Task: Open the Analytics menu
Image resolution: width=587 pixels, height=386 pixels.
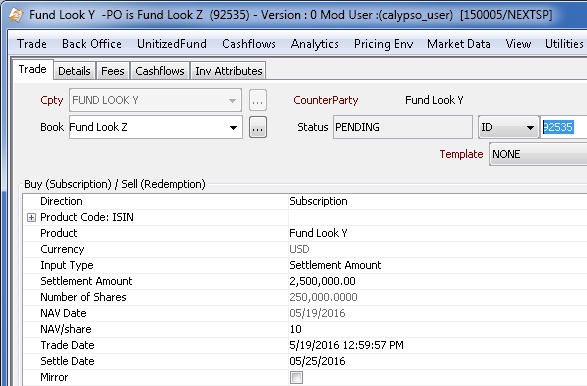Action: pyautogui.click(x=314, y=44)
